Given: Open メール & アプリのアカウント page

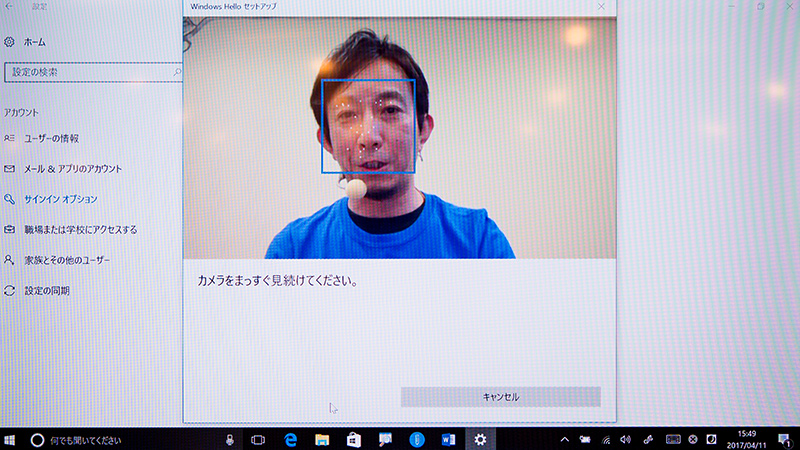Looking at the screenshot, I should coord(73,169).
